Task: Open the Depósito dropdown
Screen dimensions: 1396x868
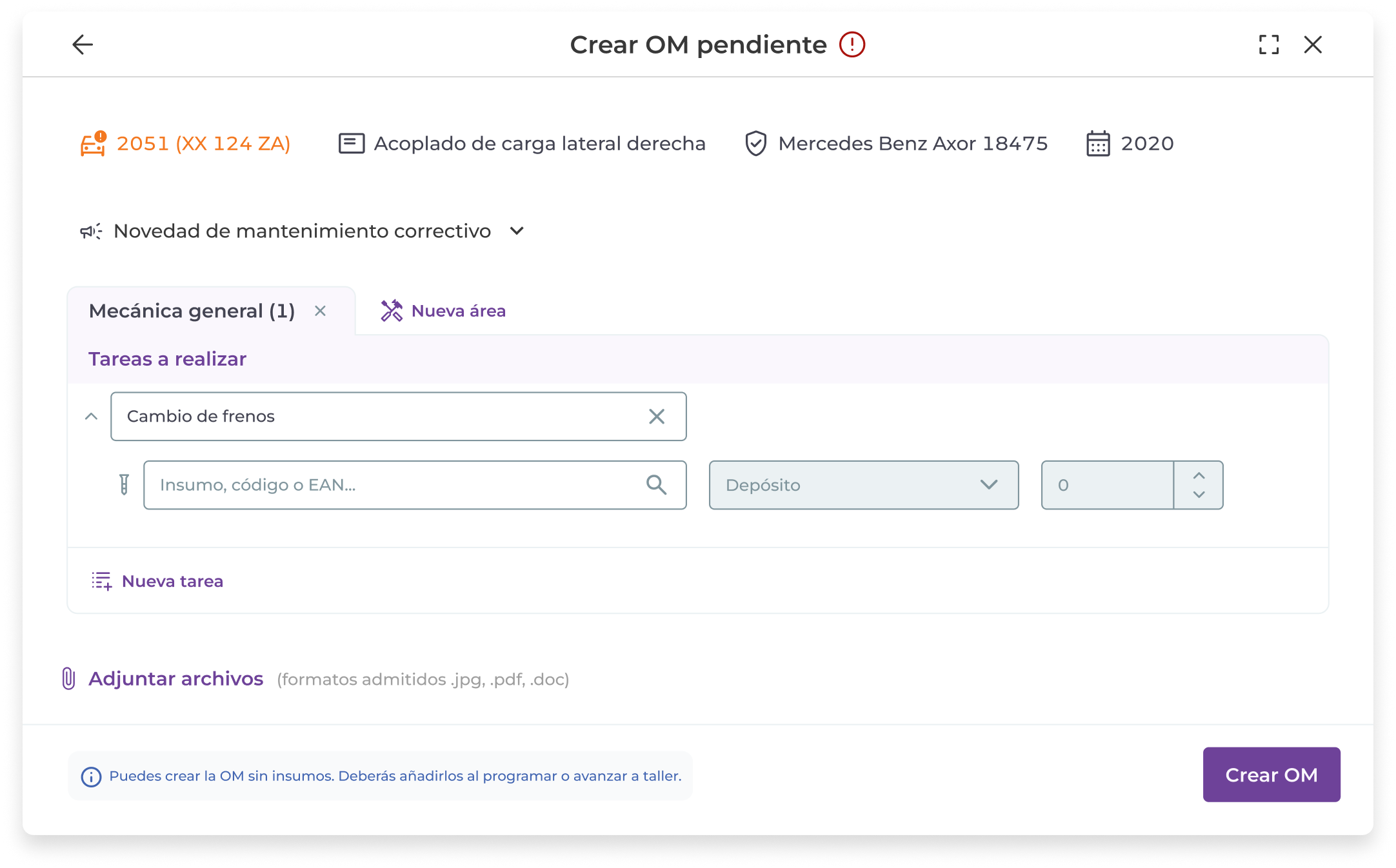Action: pos(863,485)
